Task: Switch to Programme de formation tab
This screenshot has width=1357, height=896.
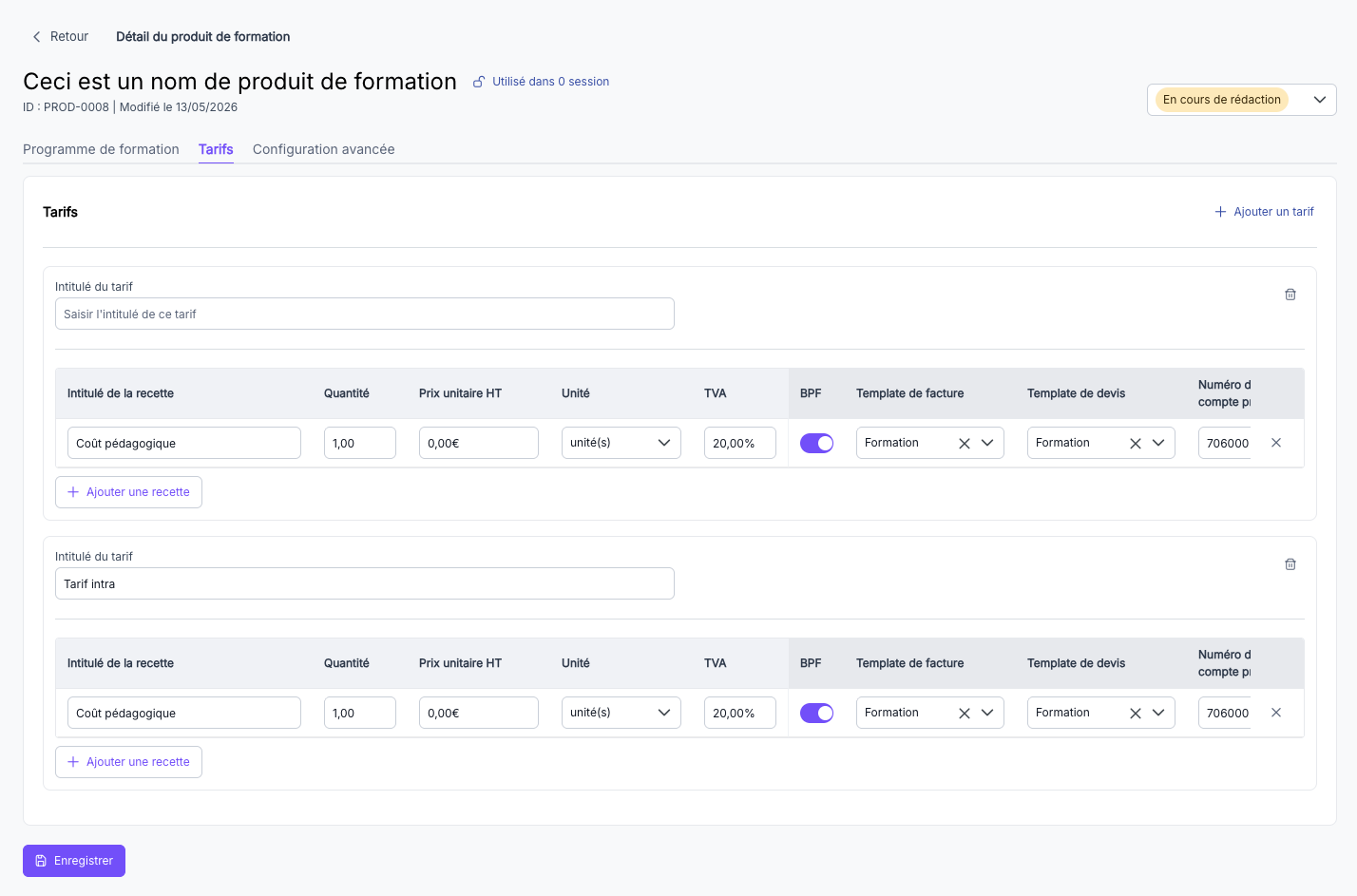Action: (101, 149)
